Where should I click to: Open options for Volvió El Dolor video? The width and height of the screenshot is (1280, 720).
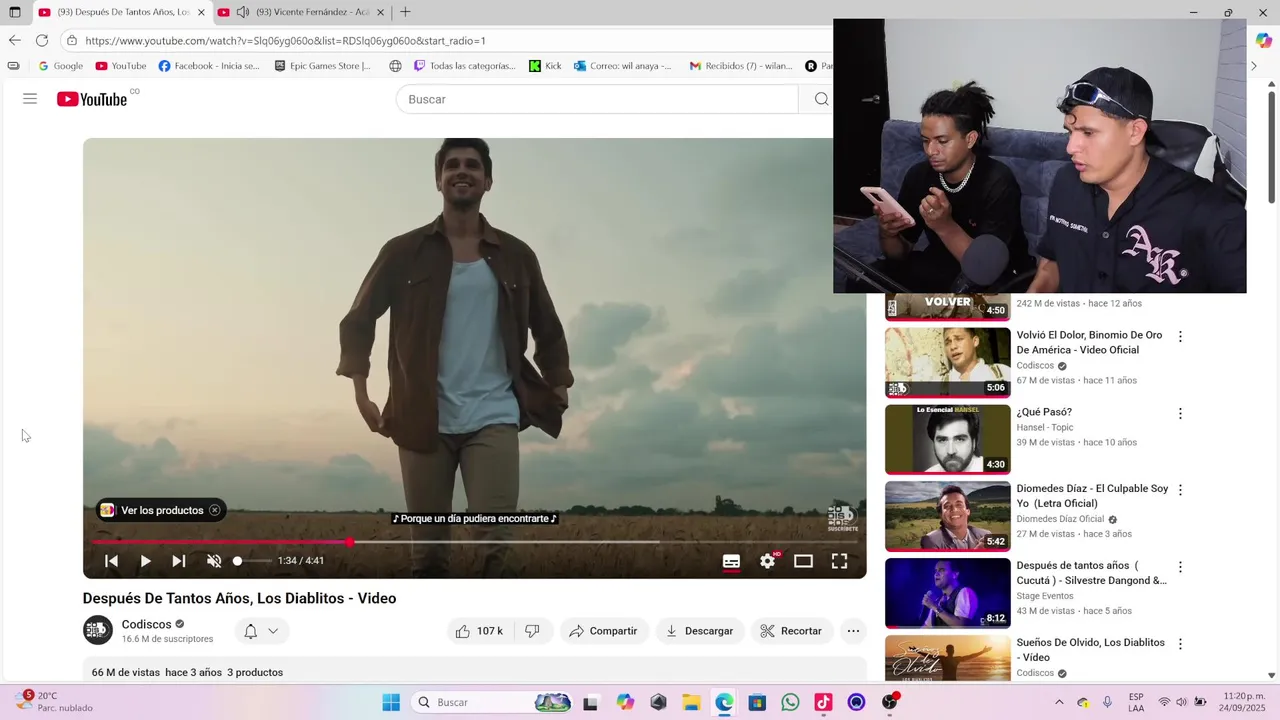(1180, 337)
